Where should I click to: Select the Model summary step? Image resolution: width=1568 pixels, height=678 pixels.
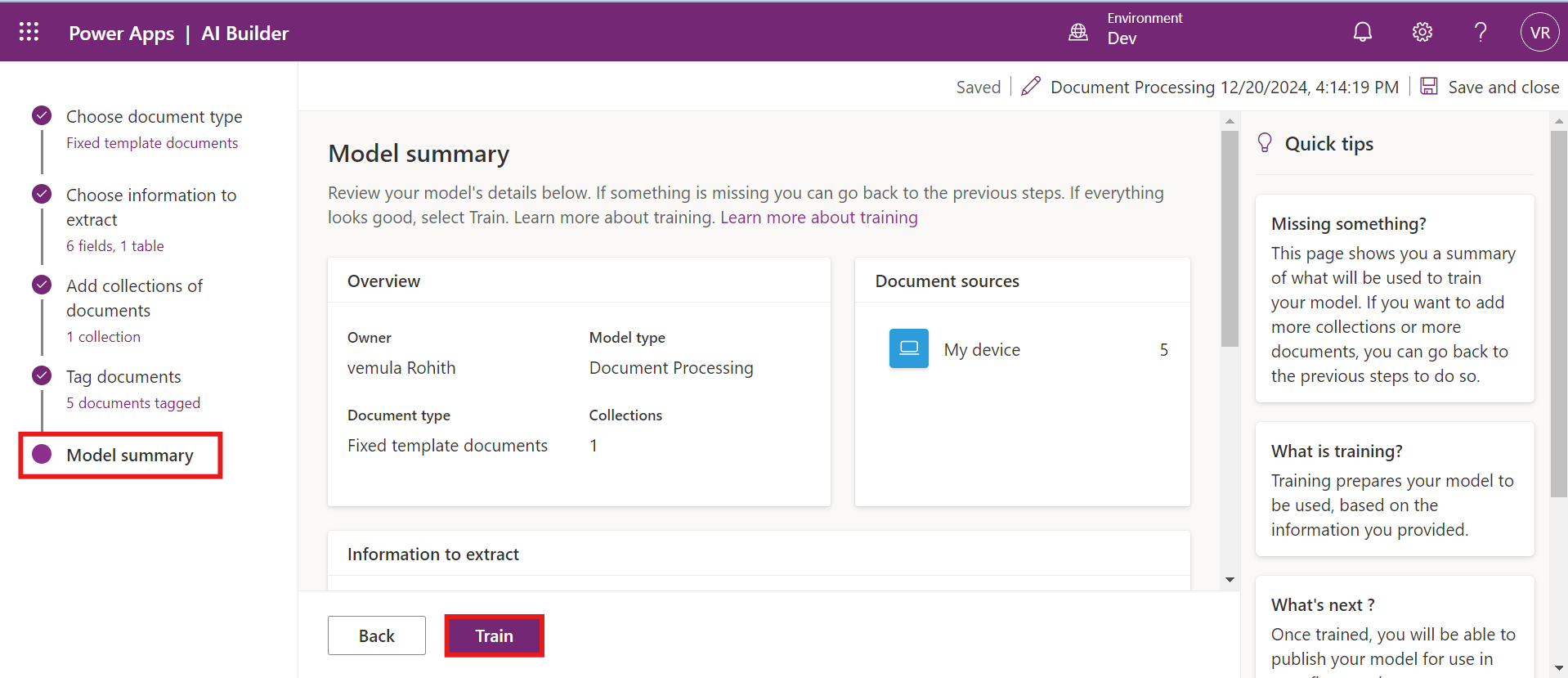[x=129, y=456]
